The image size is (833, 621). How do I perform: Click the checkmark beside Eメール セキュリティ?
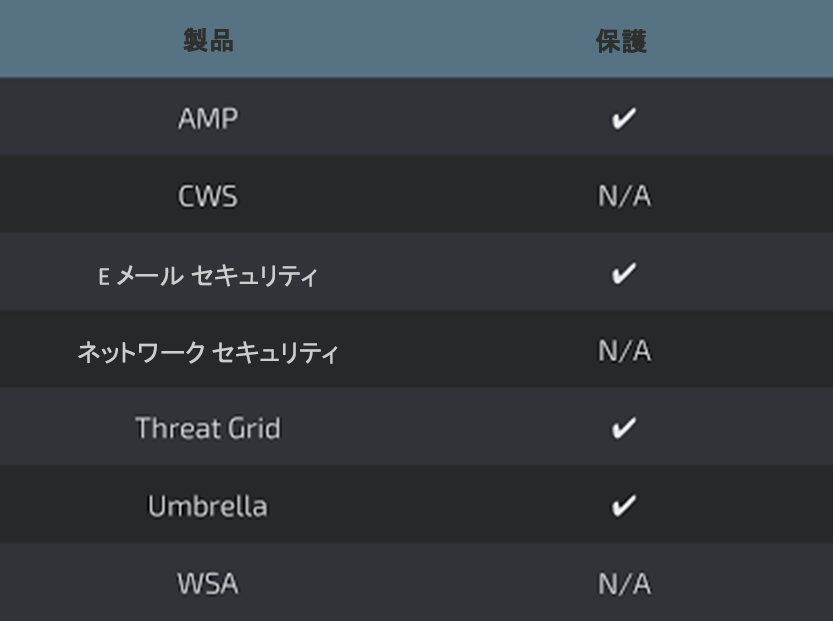(623, 273)
